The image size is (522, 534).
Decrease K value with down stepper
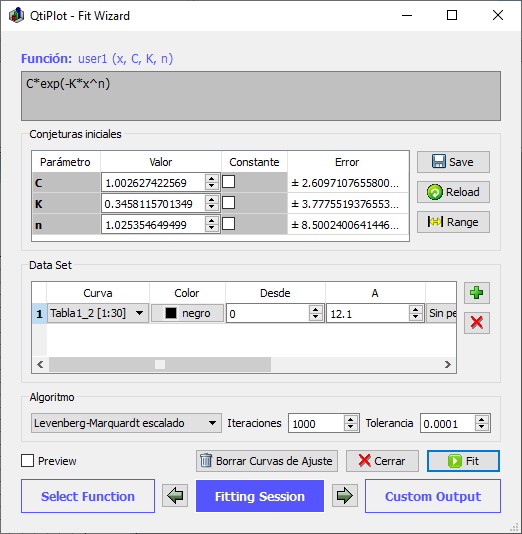click(212, 207)
